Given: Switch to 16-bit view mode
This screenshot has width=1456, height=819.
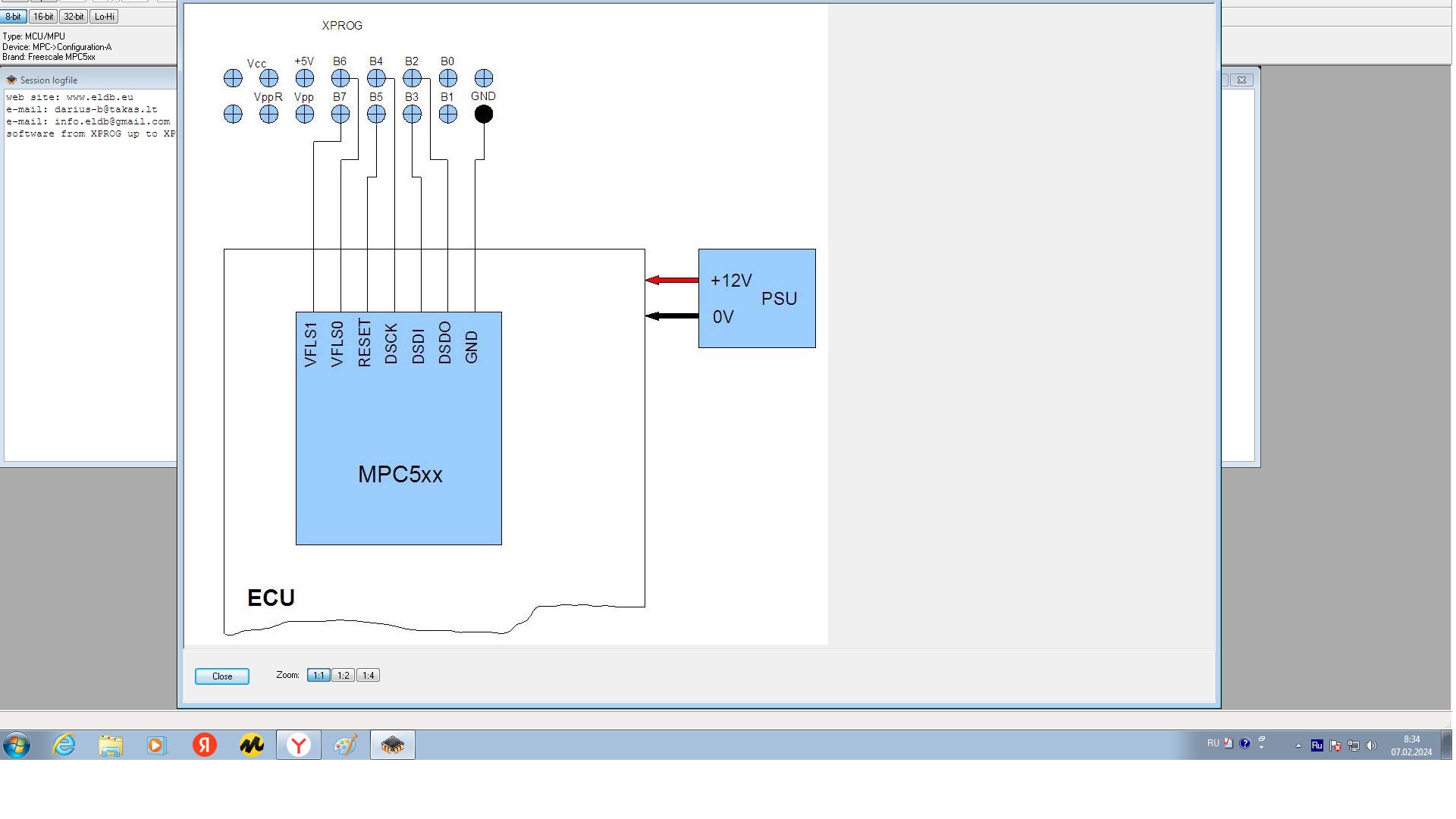Looking at the screenshot, I should [43, 17].
